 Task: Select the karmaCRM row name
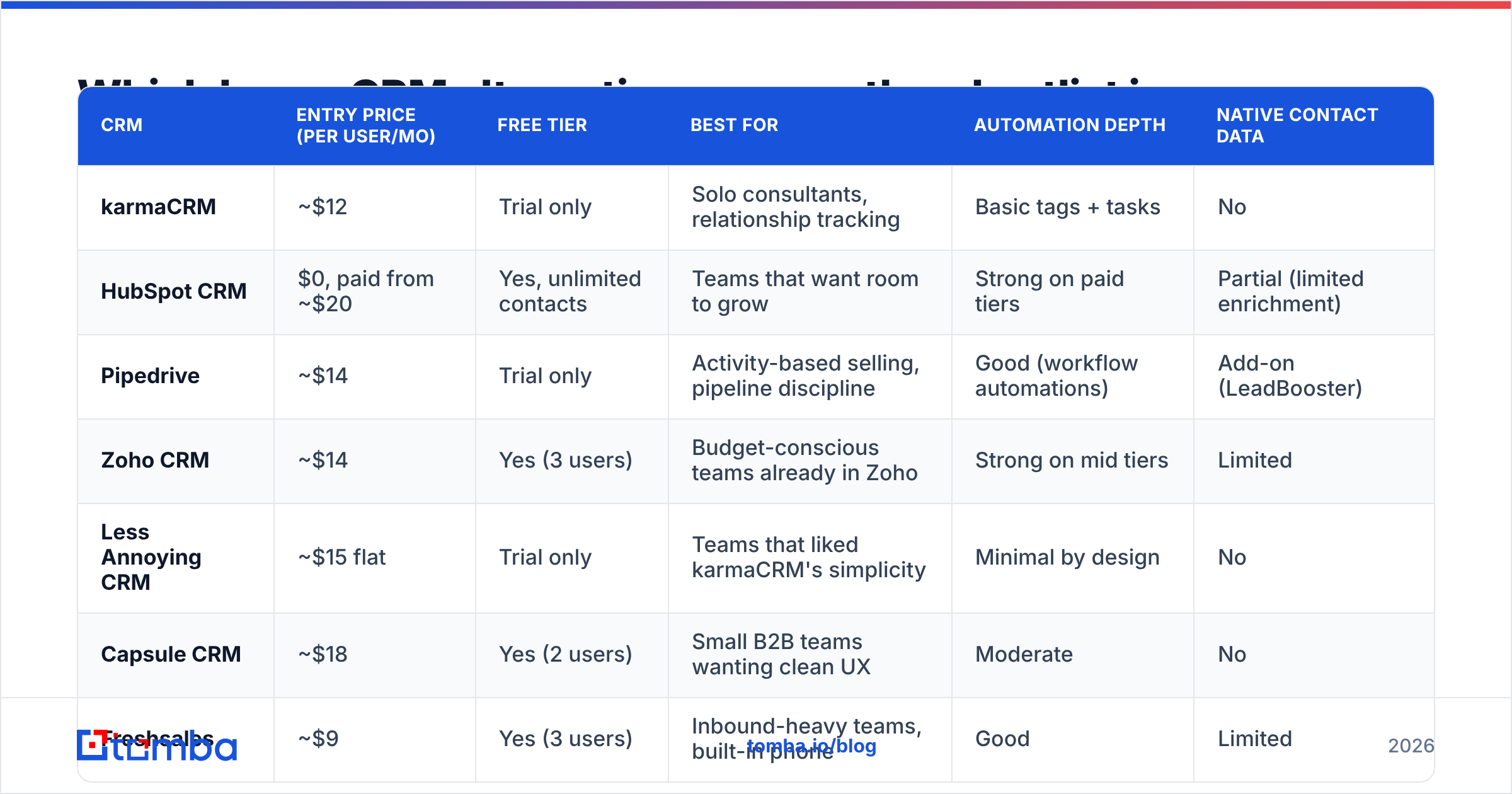tap(158, 207)
